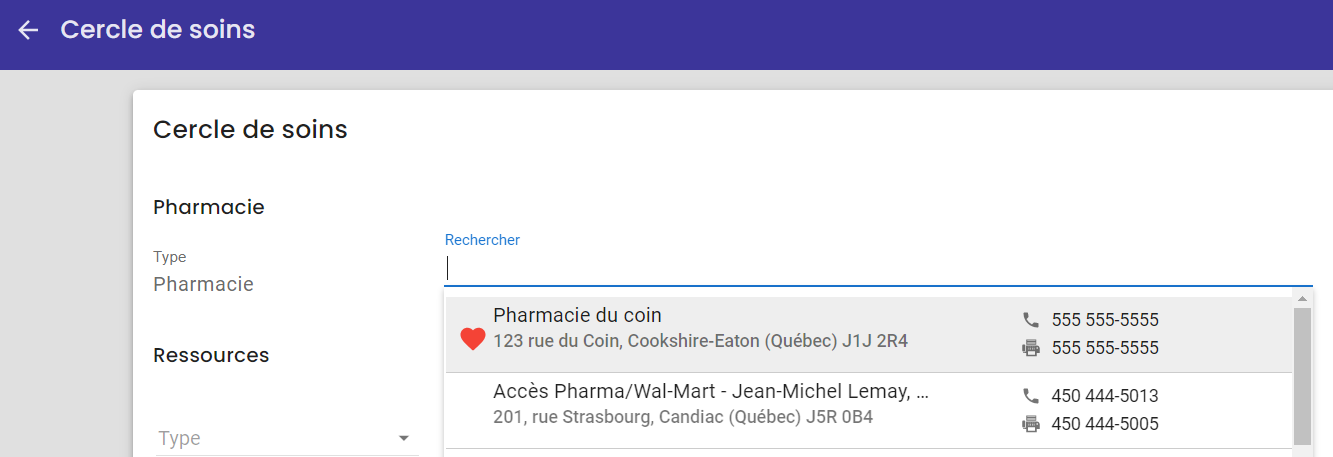Open the Type dropdown under Ressources
Screen dimensions: 1333x457
(287, 438)
